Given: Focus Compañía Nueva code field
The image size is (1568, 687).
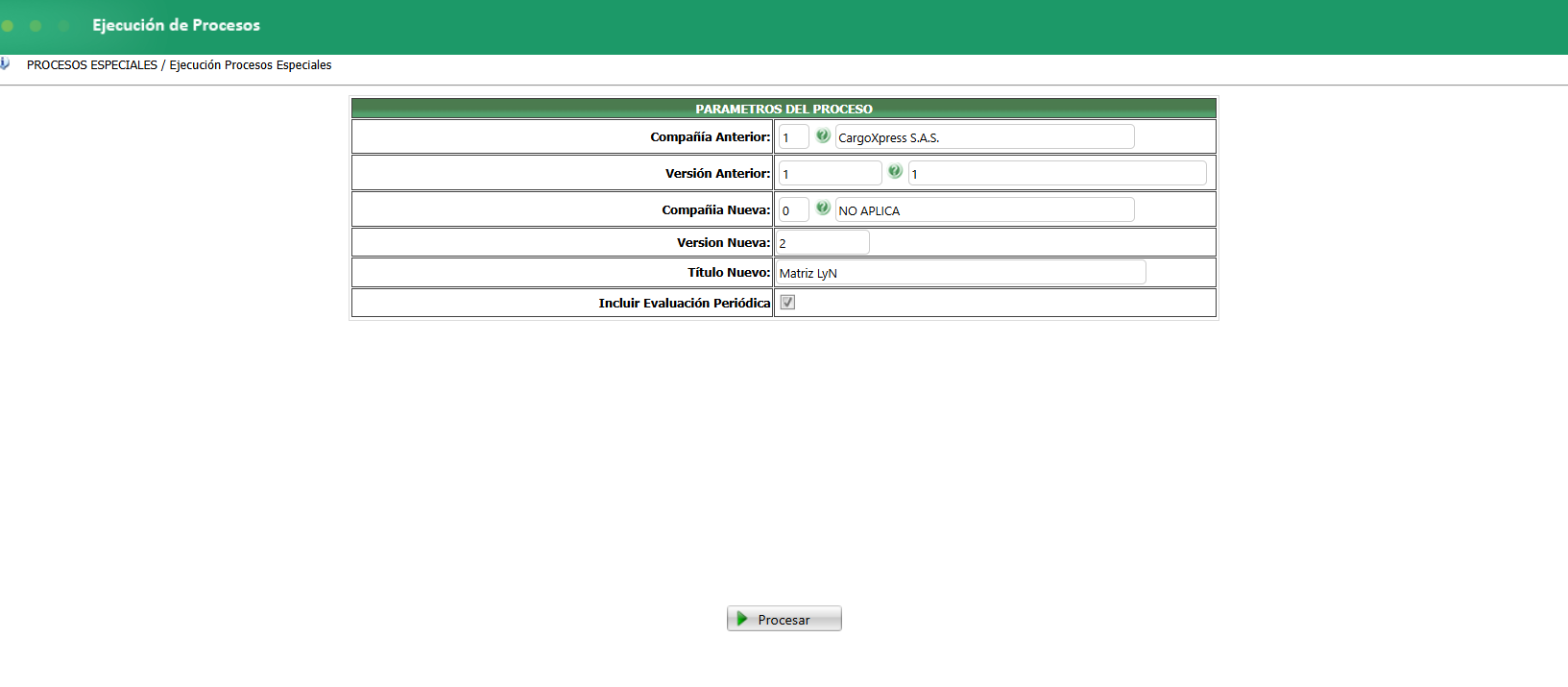Looking at the screenshot, I should coord(794,209).
